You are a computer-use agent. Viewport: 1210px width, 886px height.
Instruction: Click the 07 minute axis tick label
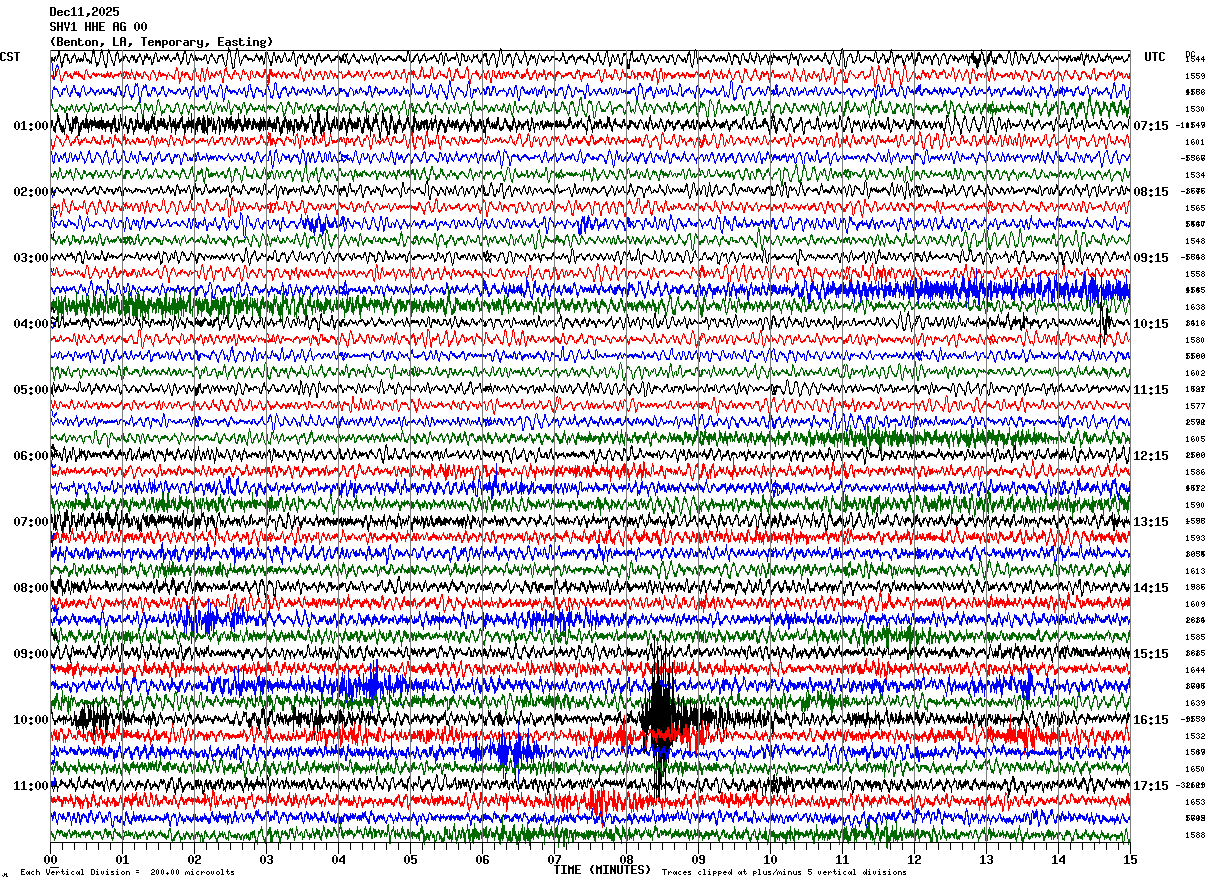(554, 859)
